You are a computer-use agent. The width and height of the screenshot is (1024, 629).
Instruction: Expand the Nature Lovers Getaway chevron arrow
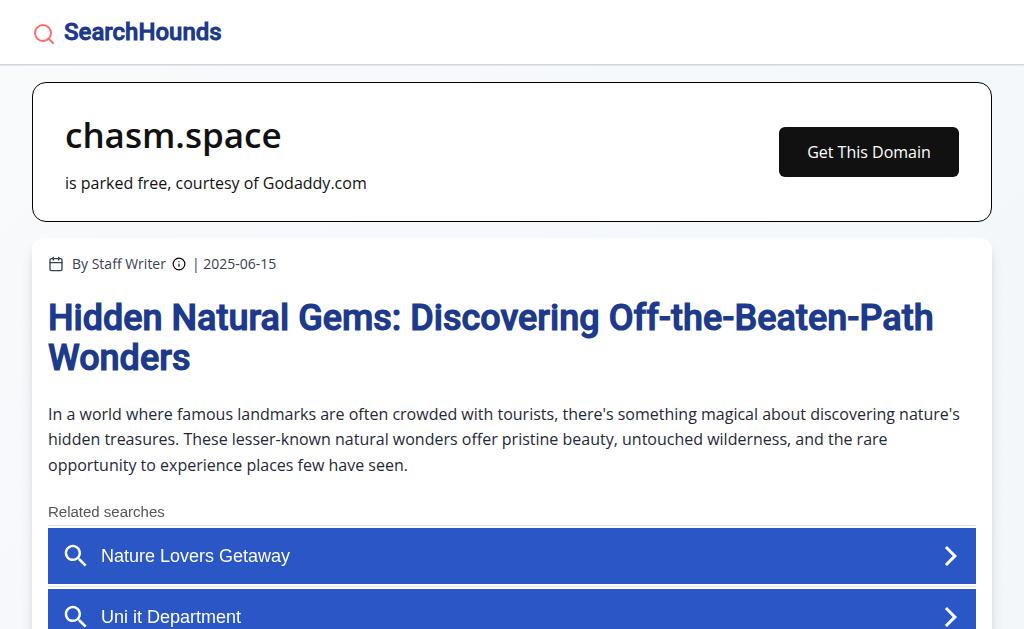click(x=951, y=556)
